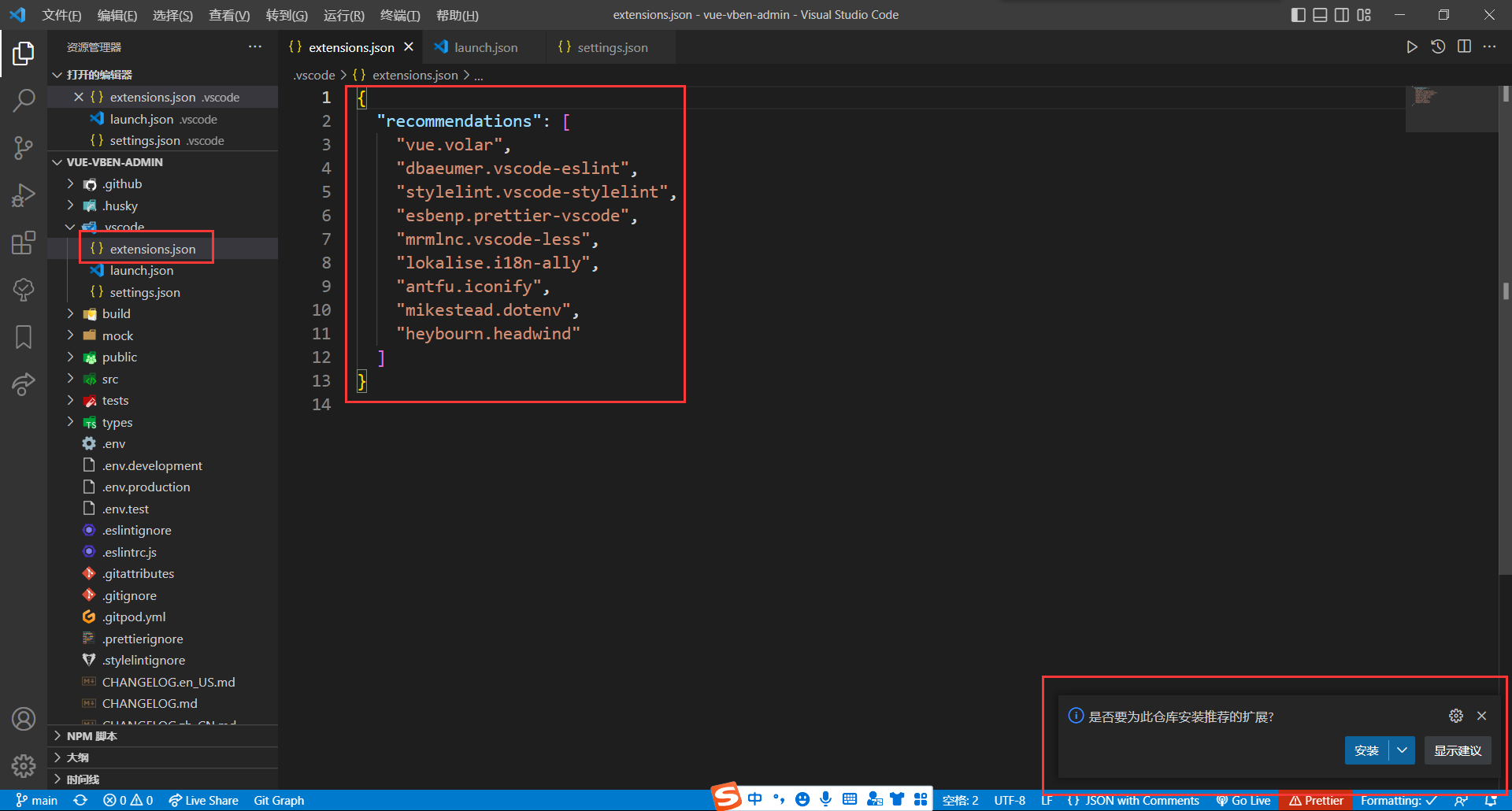Open the Terminal menu
The width and height of the screenshot is (1512, 811).
pyautogui.click(x=400, y=15)
